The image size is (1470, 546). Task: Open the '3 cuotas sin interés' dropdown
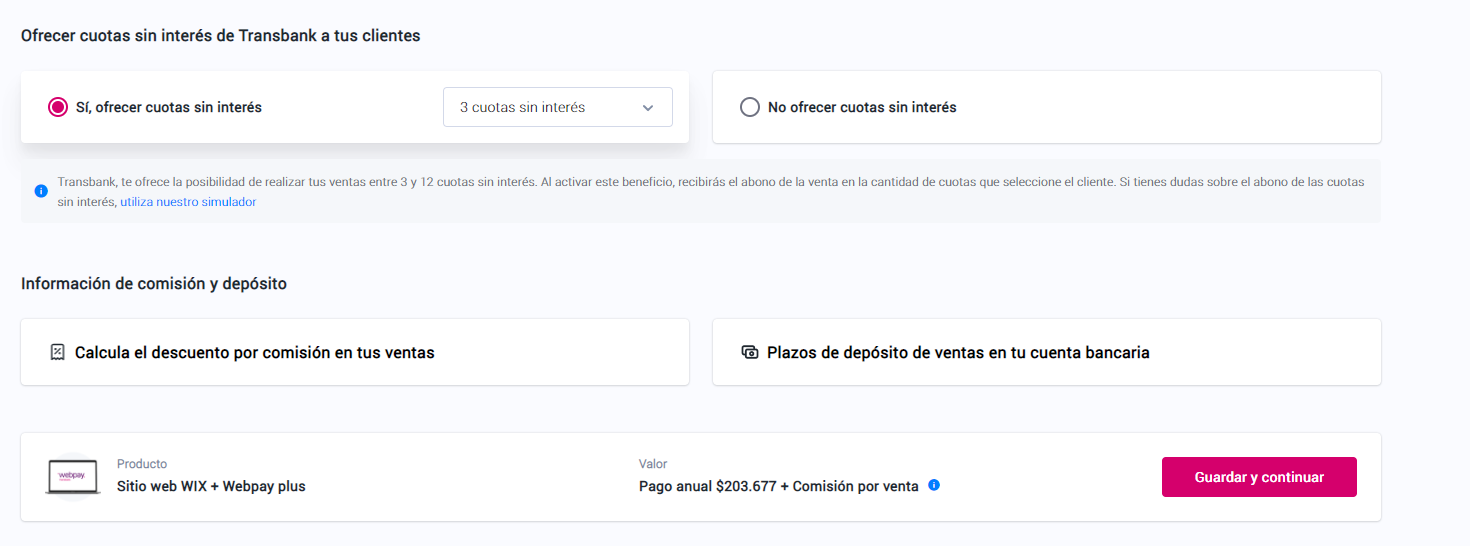558,107
